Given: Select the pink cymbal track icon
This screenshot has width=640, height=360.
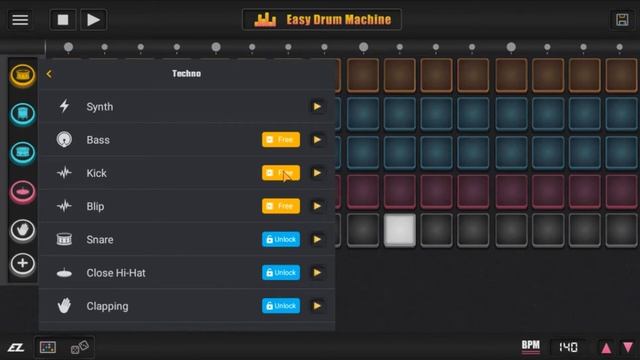Looking at the screenshot, I should coord(23,191).
